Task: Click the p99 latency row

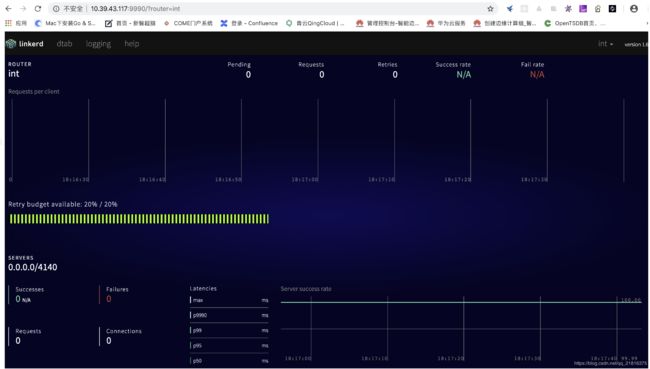Action: pyautogui.click(x=229, y=330)
